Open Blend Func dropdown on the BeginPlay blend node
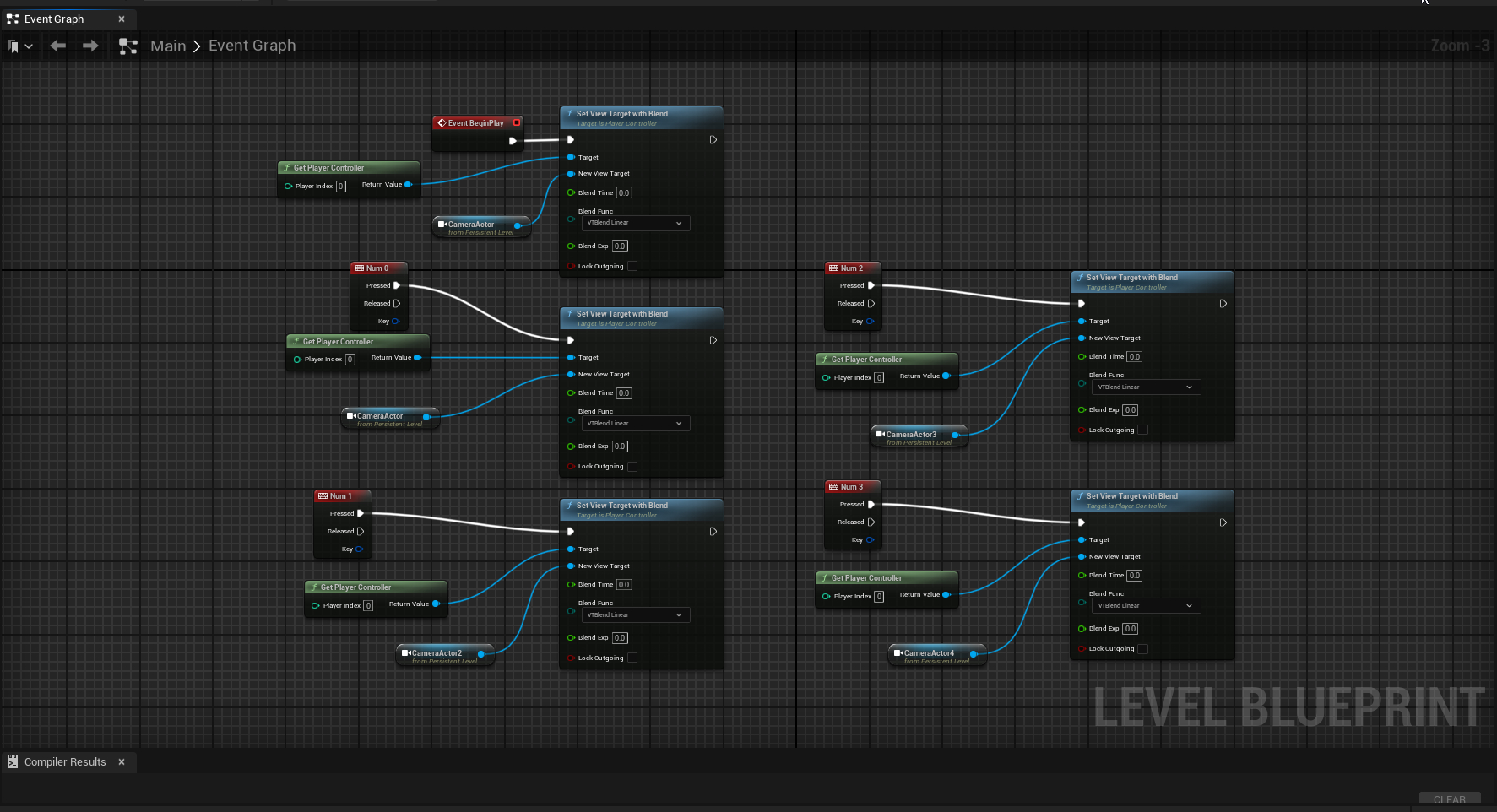Screen dimensions: 1497x812 click(635, 223)
